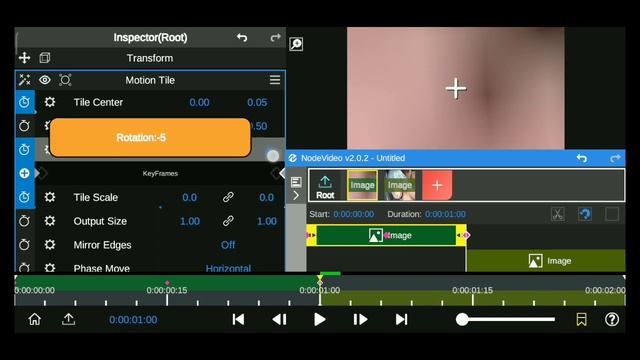Image resolution: width=640 pixels, height=360 pixels.
Task: Open Output Size settings gear
Action: click(50, 221)
